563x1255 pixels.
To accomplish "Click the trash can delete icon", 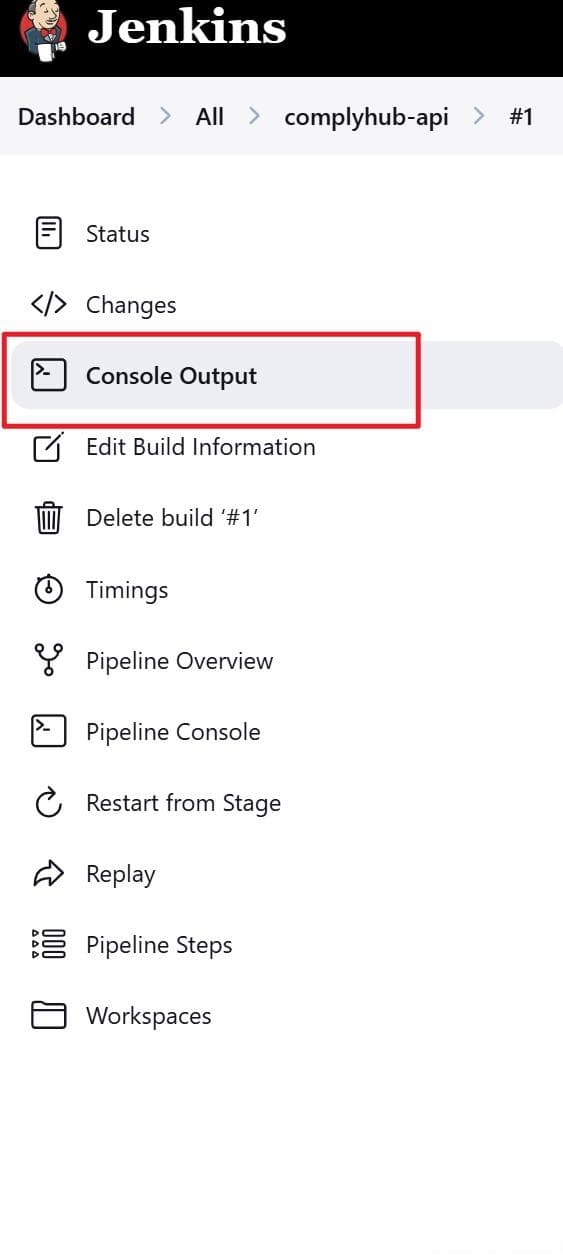I will pyautogui.click(x=49, y=518).
